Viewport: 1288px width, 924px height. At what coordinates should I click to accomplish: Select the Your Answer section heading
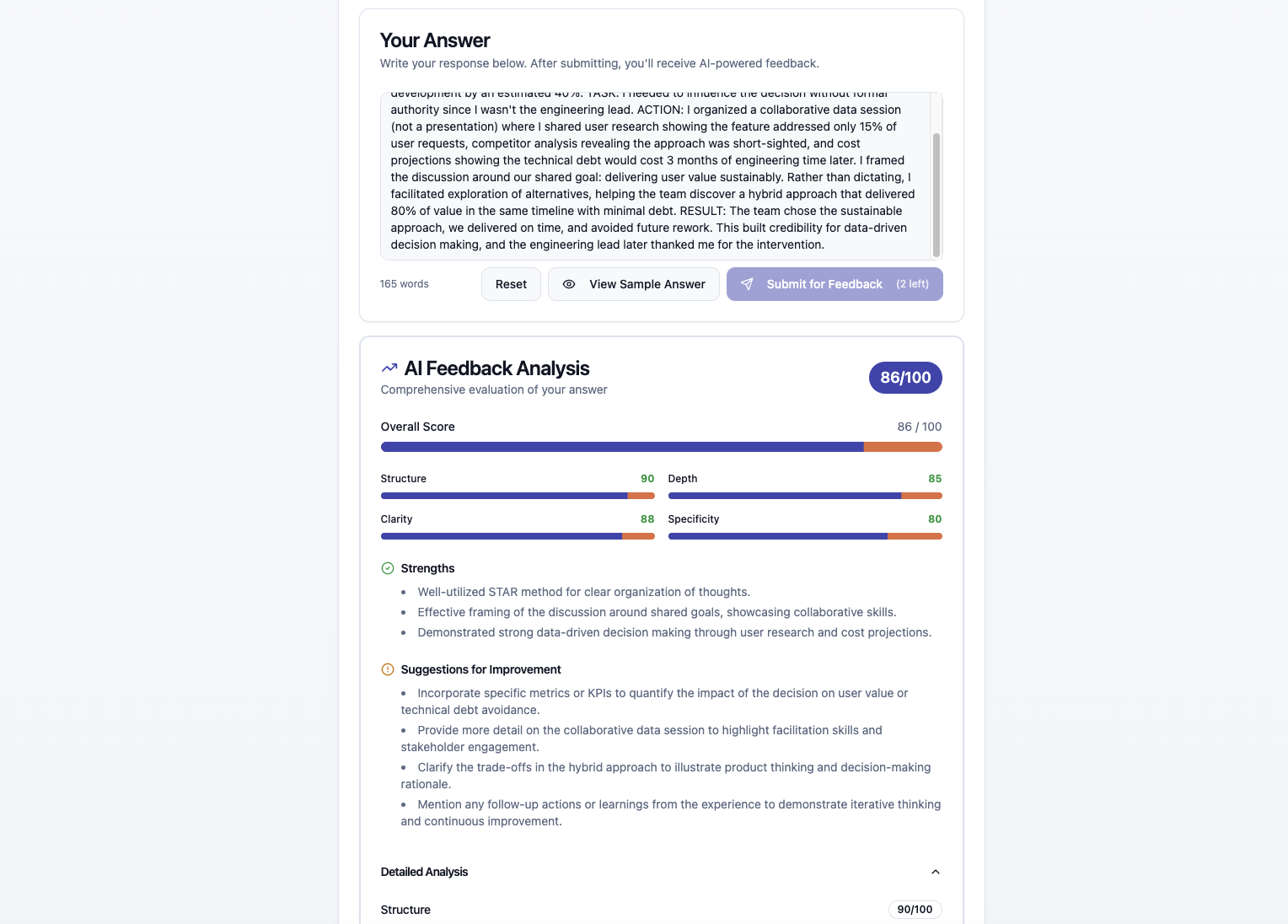435,40
